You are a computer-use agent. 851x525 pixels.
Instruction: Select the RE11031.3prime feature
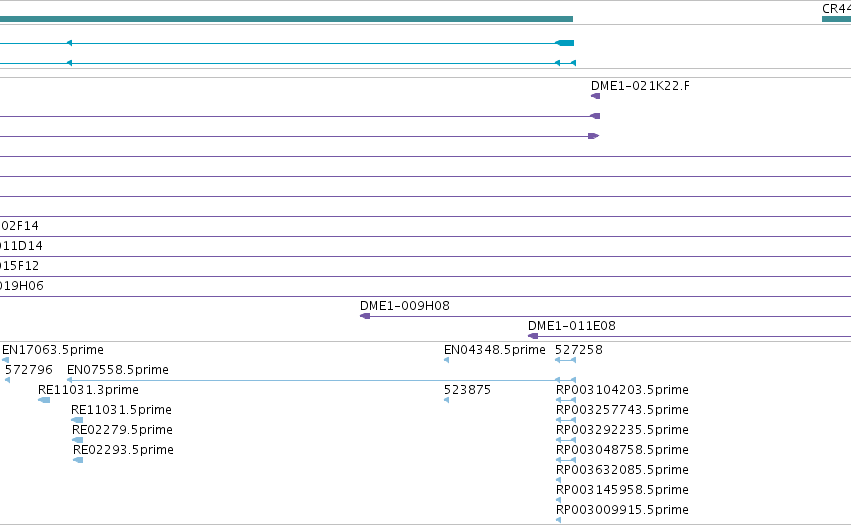tap(44, 400)
